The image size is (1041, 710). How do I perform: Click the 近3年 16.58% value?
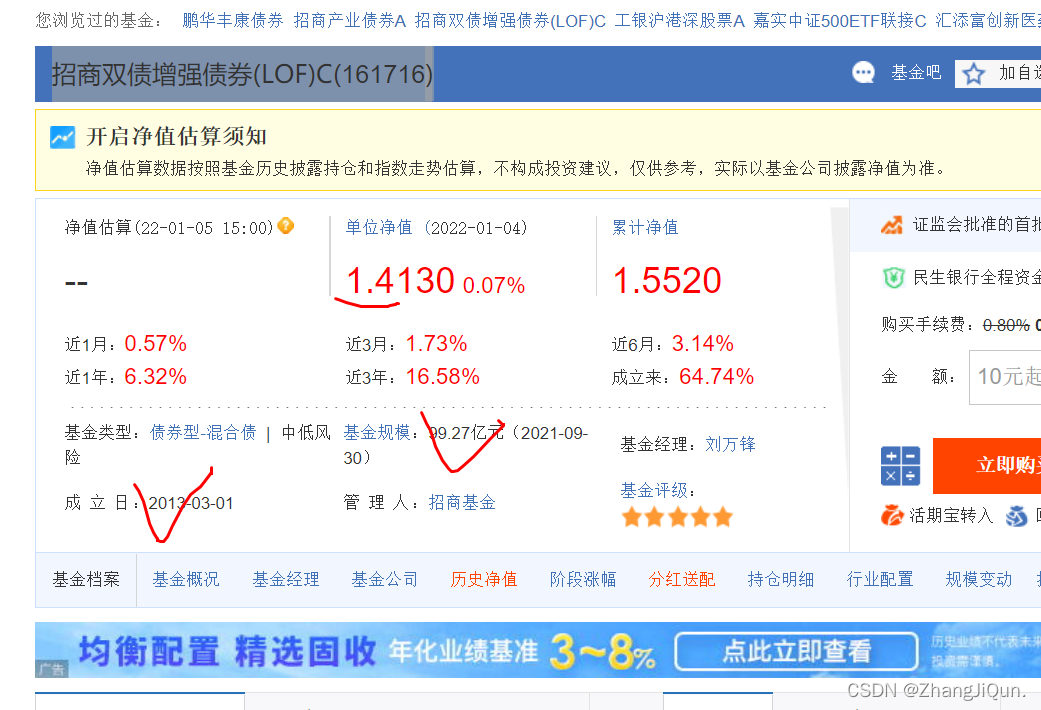443,377
